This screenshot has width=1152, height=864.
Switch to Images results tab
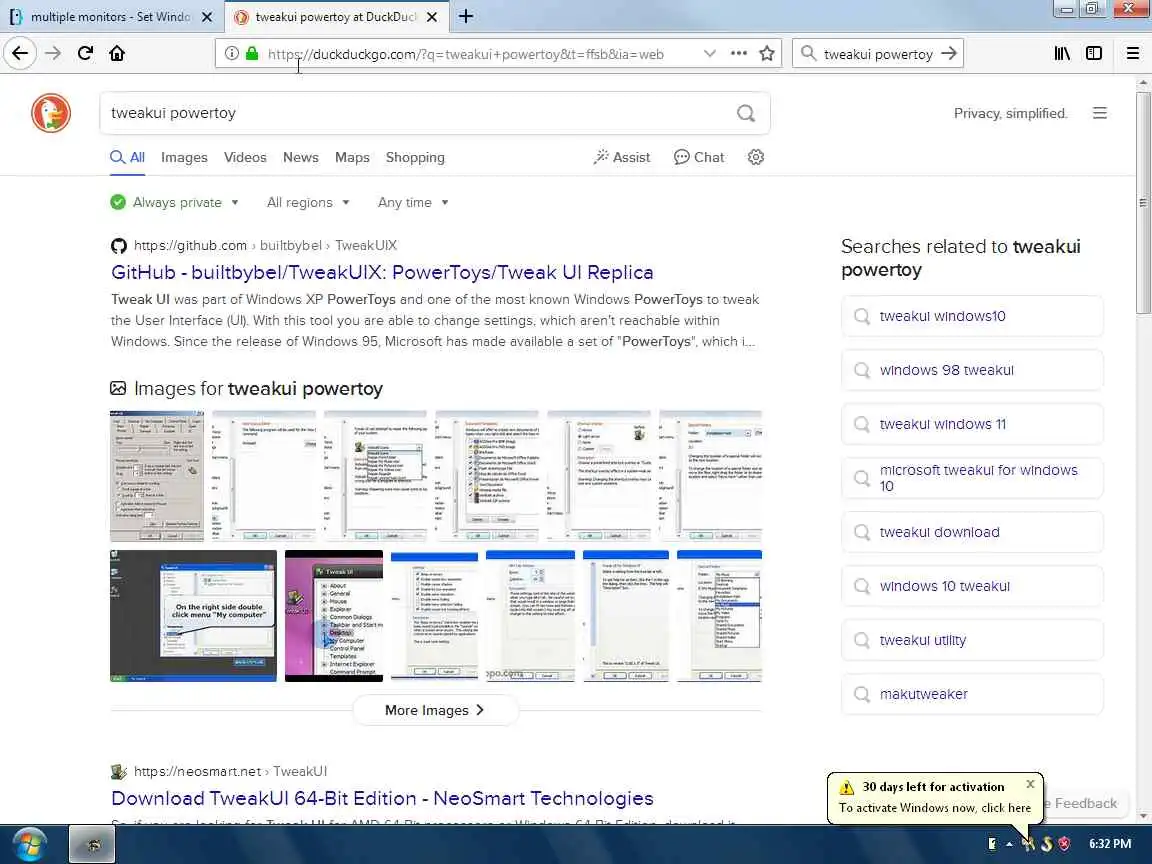(x=184, y=157)
